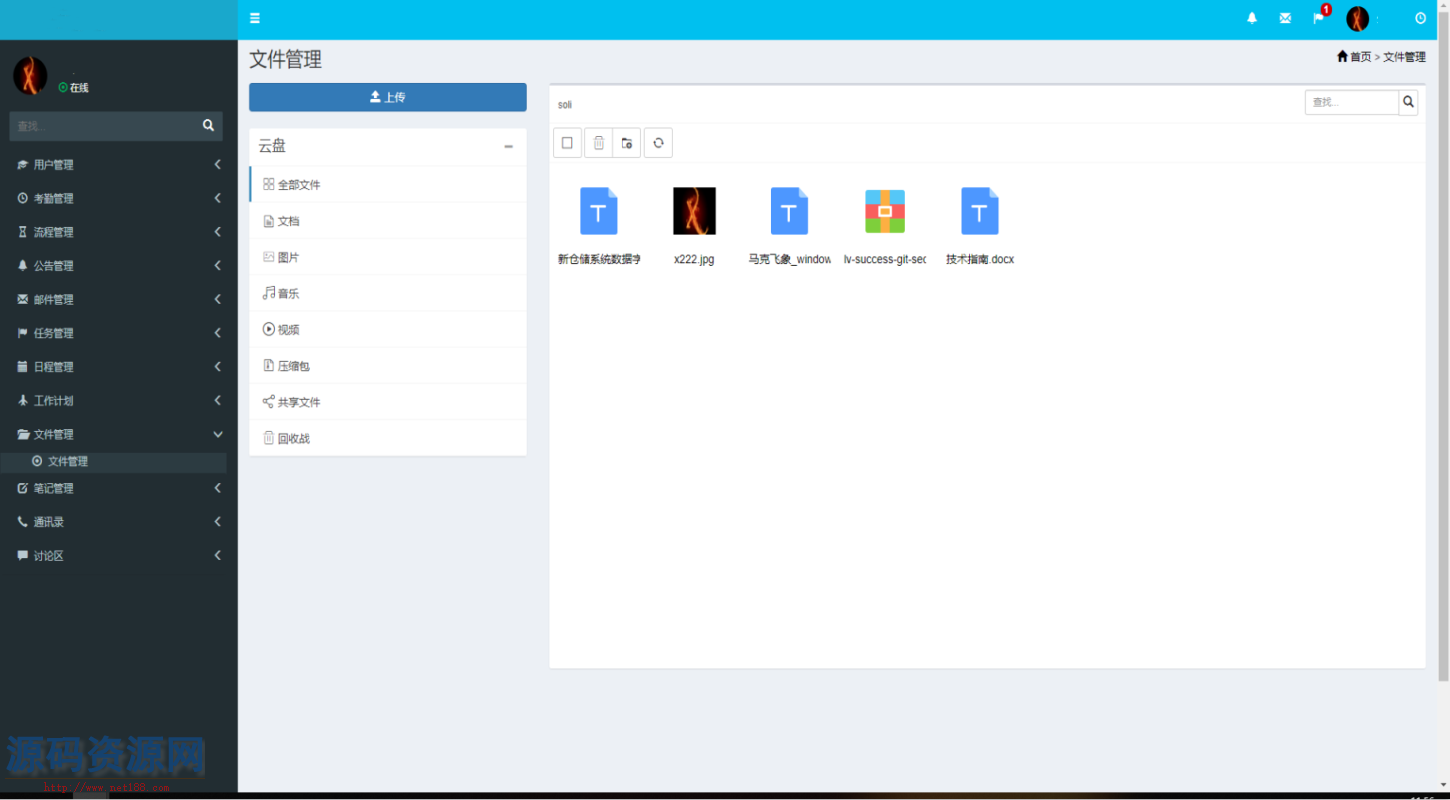Click the page vertical scrollbar
1450x800 pixels.
tap(1443, 360)
